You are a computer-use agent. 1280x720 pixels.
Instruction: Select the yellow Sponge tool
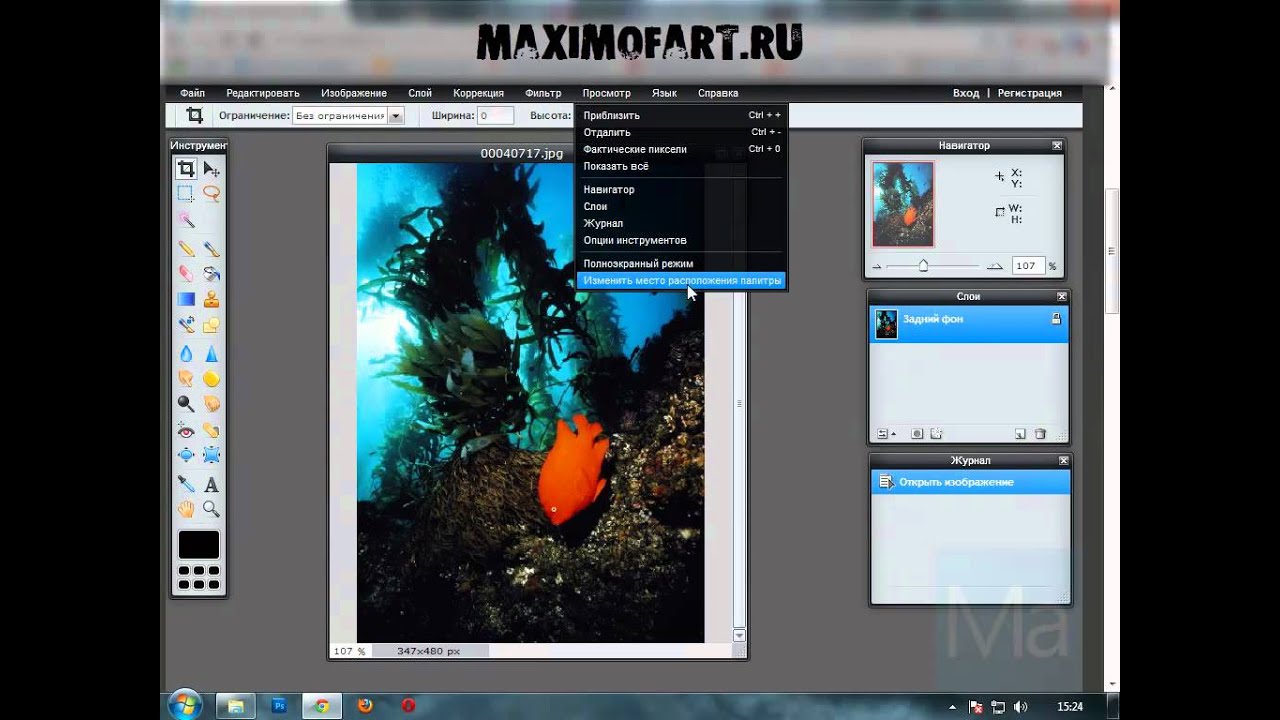pos(211,378)
